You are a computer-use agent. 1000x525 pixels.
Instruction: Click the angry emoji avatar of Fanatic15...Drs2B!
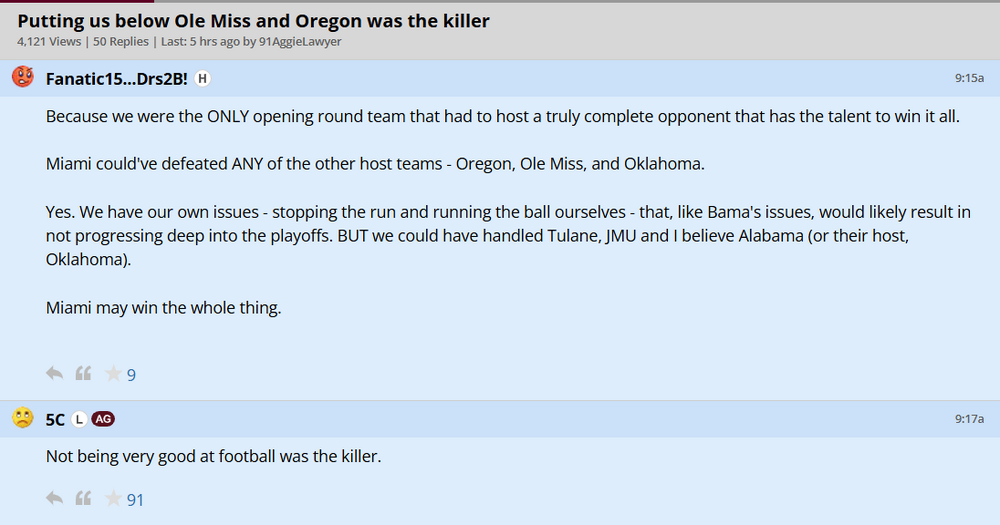(x=22, y=77)
